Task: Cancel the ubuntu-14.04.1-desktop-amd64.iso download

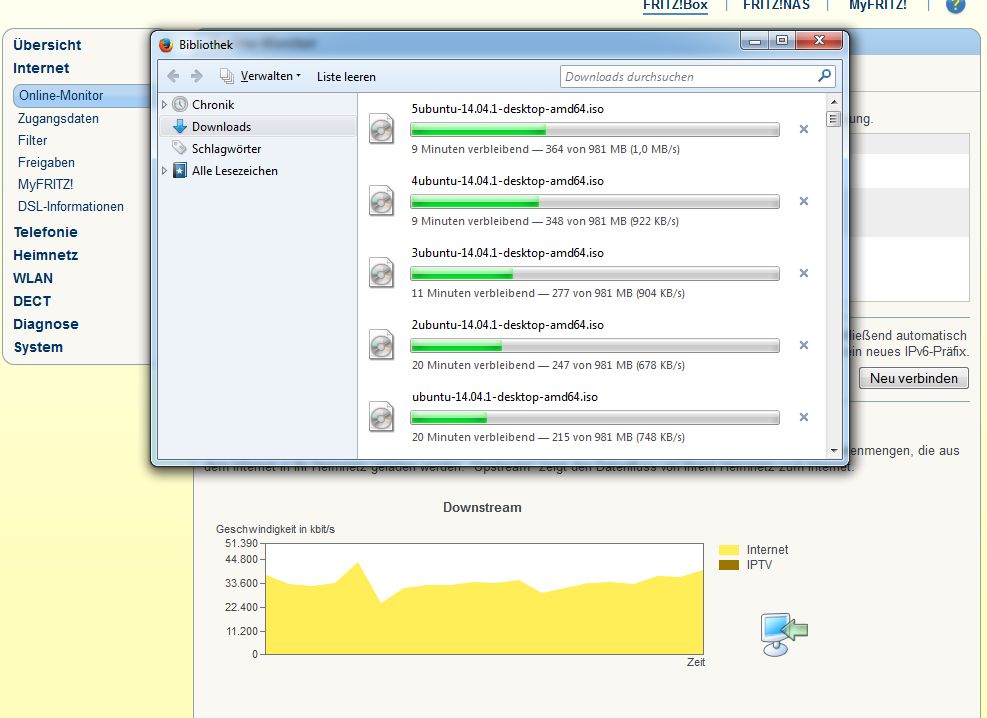Action: 804,417
